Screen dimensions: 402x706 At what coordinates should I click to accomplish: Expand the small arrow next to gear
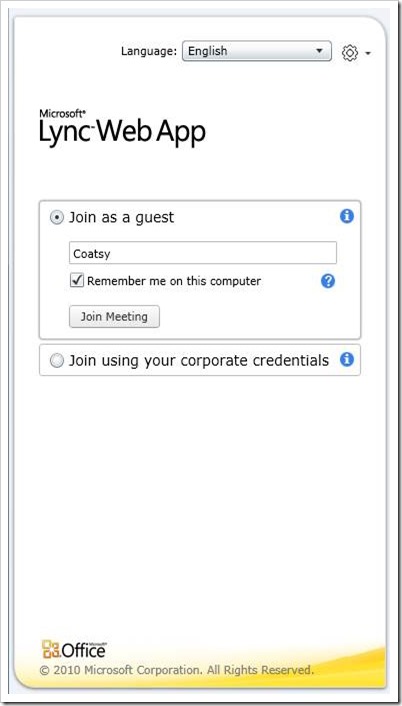(x=368, y=54)
